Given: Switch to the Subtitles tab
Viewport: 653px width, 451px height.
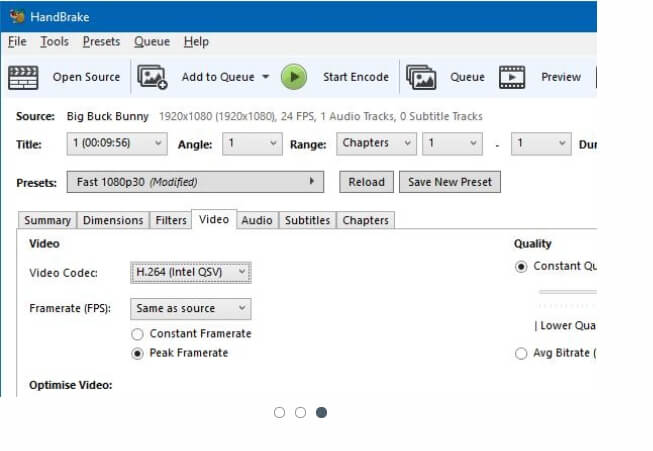Looking at the screenshot, I should click(307, 220).
